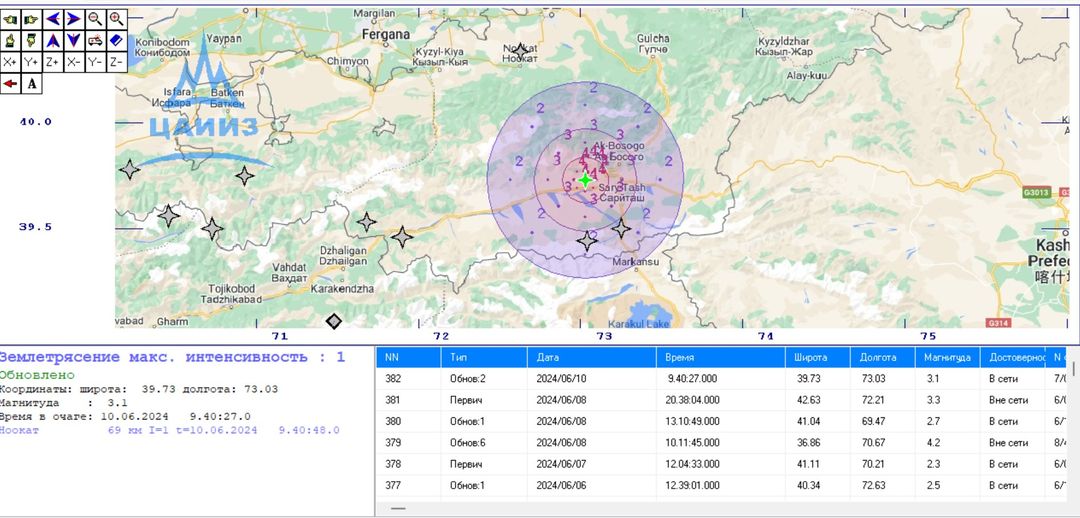The width and height of the screenshot is (1080, 518).
Task: Pan map down with blue arrow
Action: pos(74,40)
